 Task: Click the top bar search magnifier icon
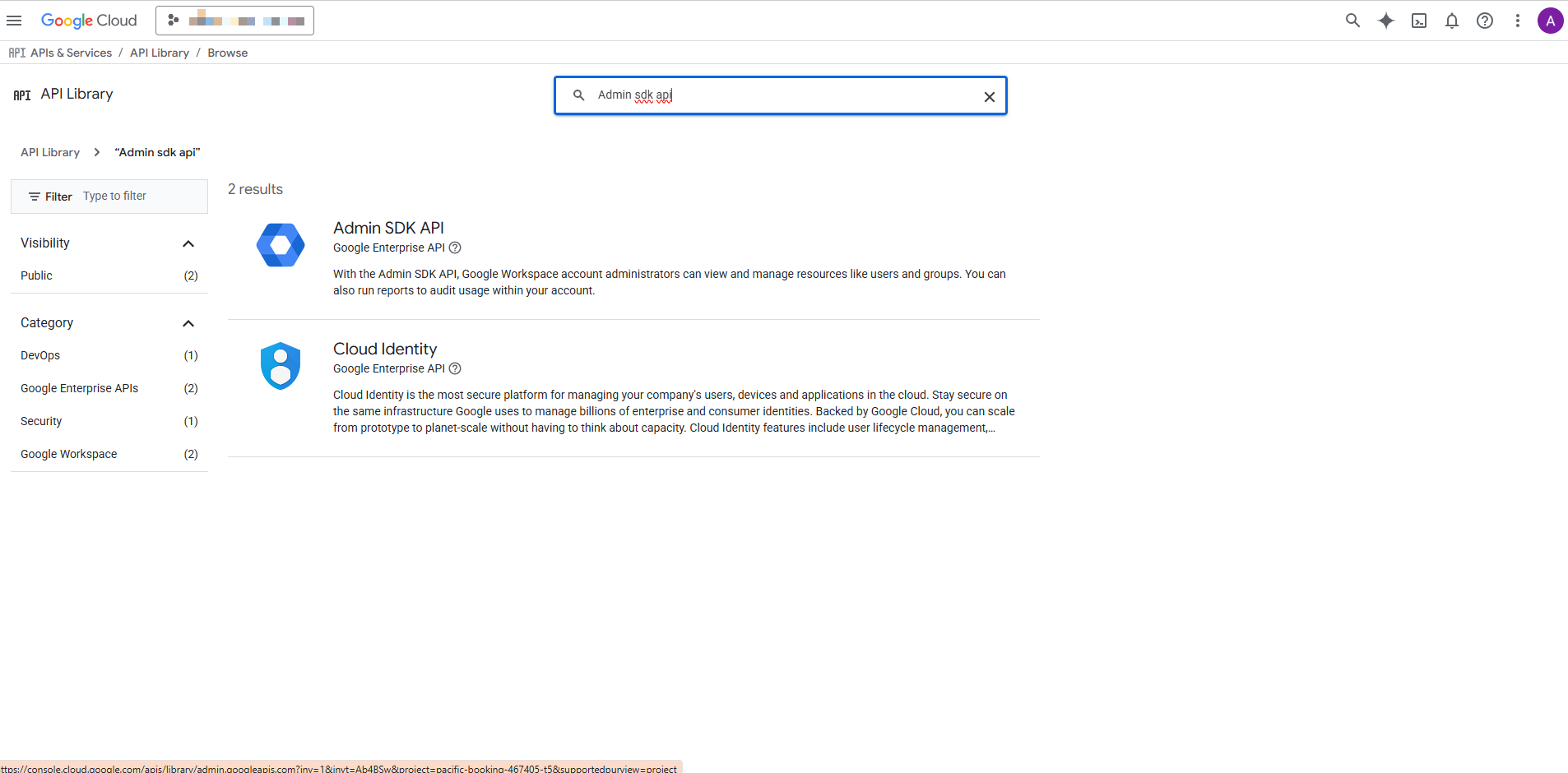click(x=1352, y=21)
